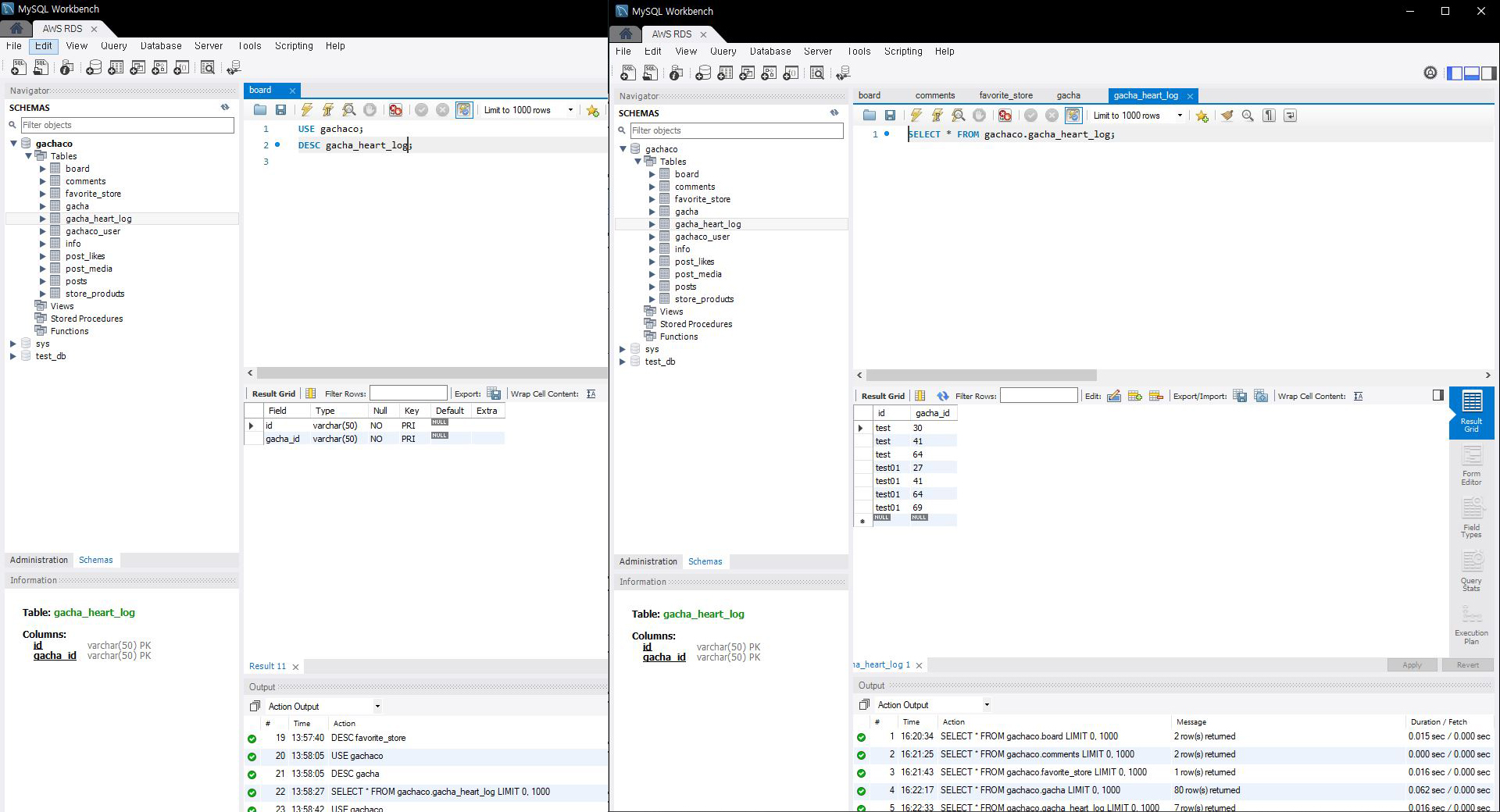Refresh the result grid in the right window
This screenshot has height=812, width=1500.
click(943, 396)
